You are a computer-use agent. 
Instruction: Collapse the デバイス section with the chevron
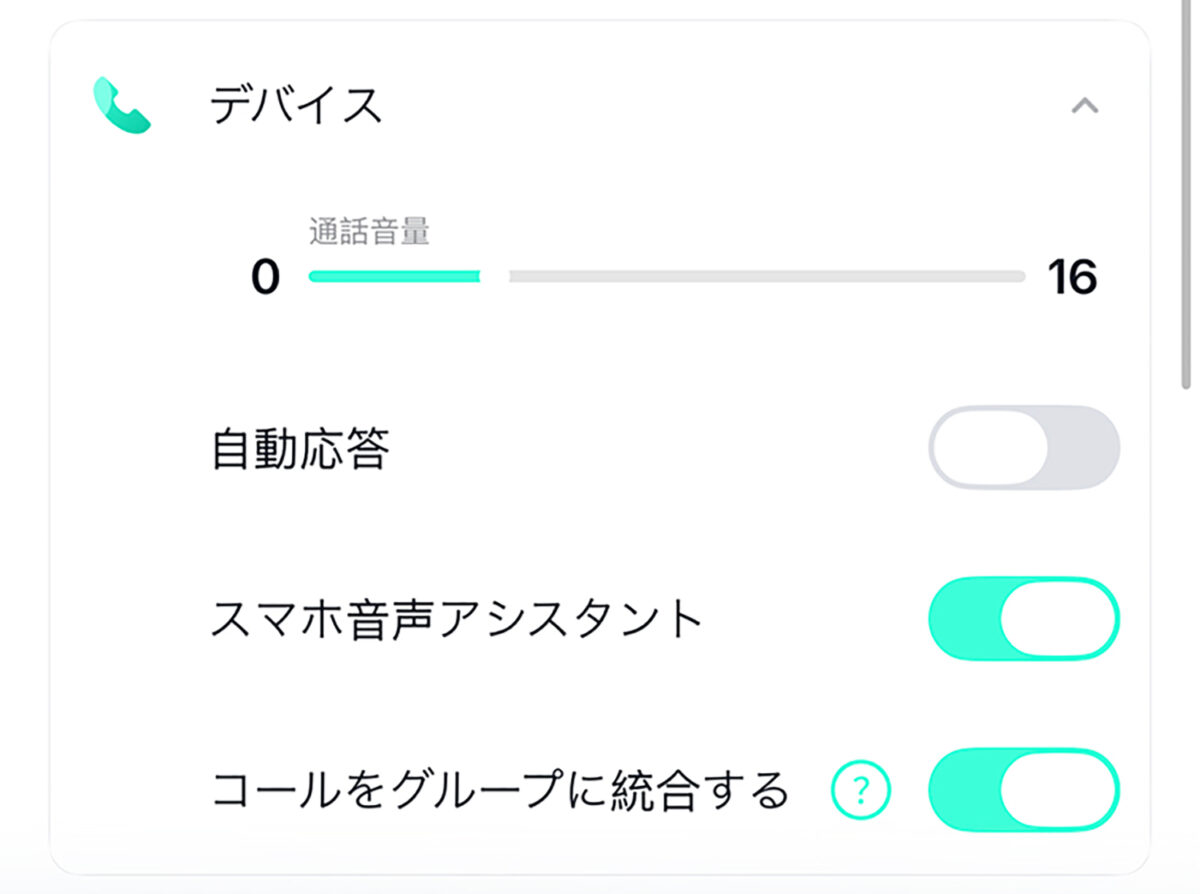tap(1084, 105)
